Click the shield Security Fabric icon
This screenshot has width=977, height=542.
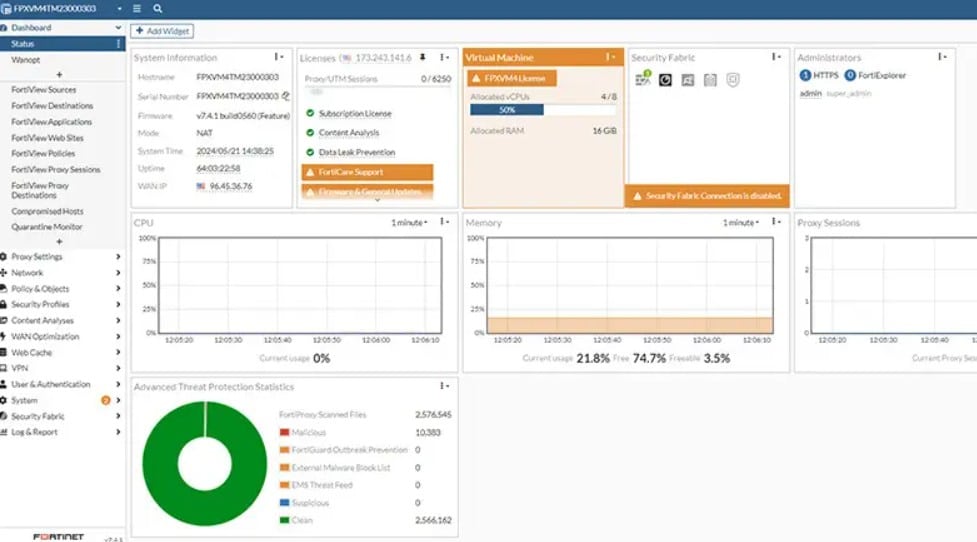(733, 80)
